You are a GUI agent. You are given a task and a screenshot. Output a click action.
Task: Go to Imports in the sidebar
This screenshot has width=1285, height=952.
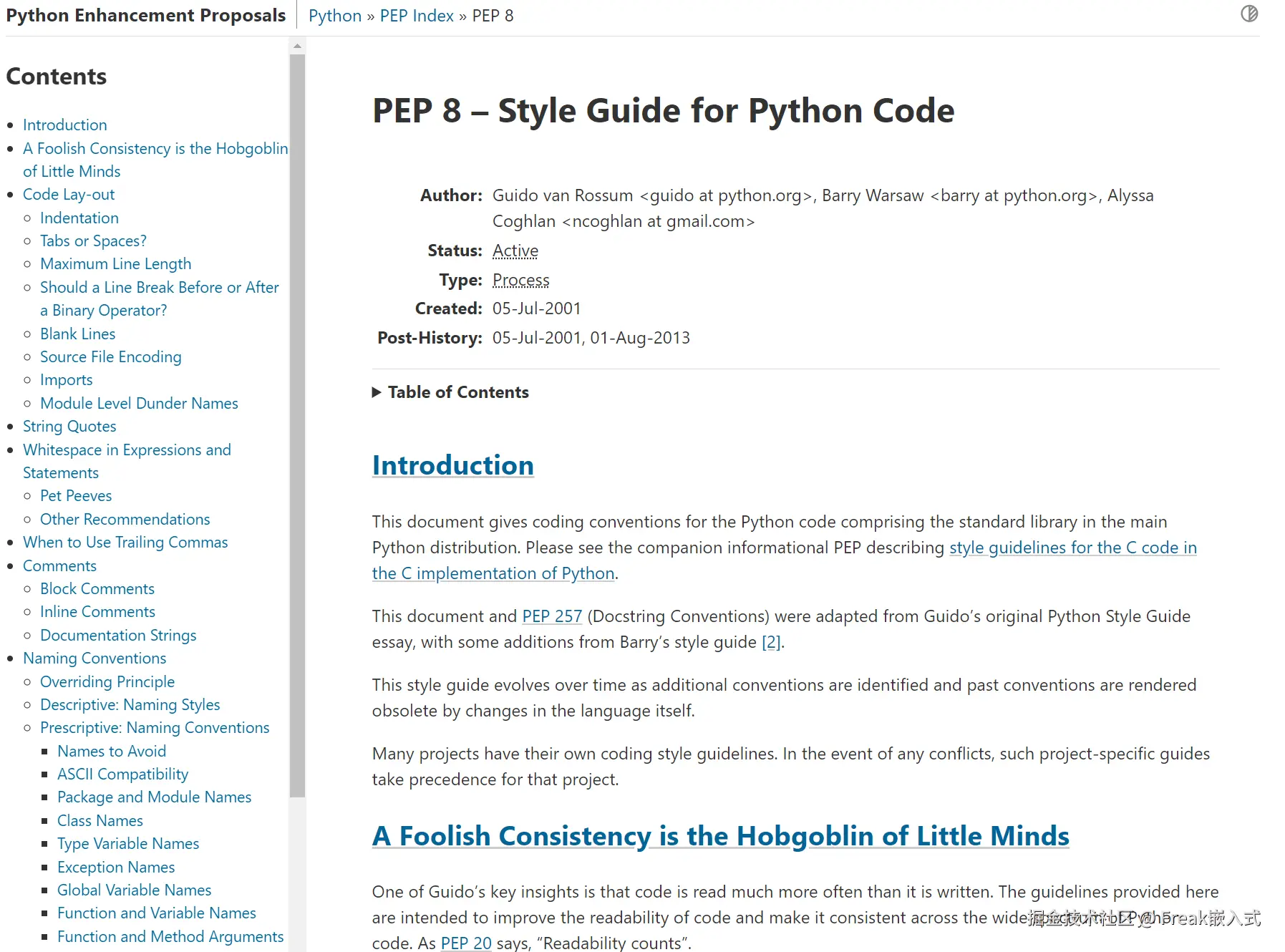[67, 379]
